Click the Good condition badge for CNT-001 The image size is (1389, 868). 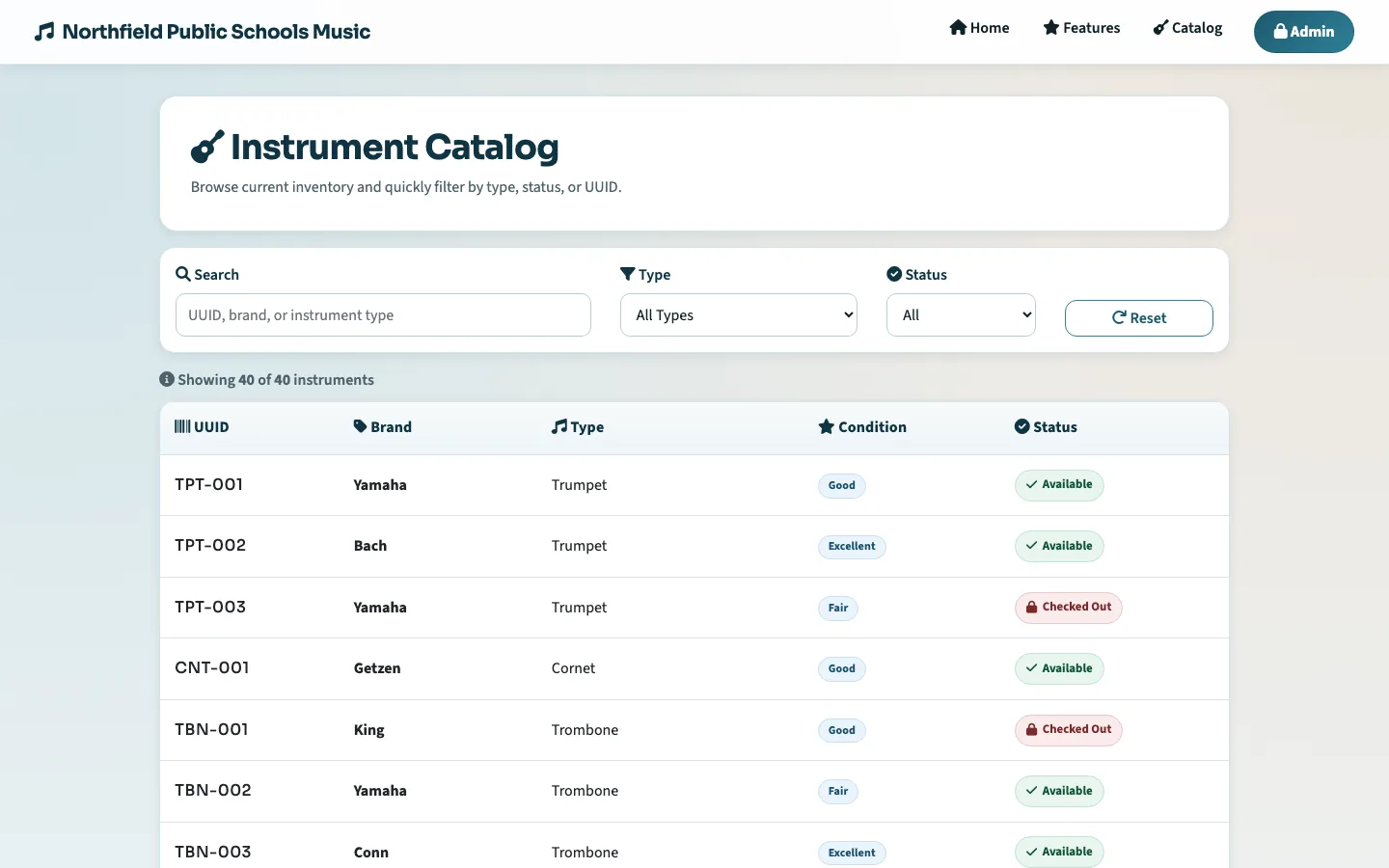coord(842,668)
